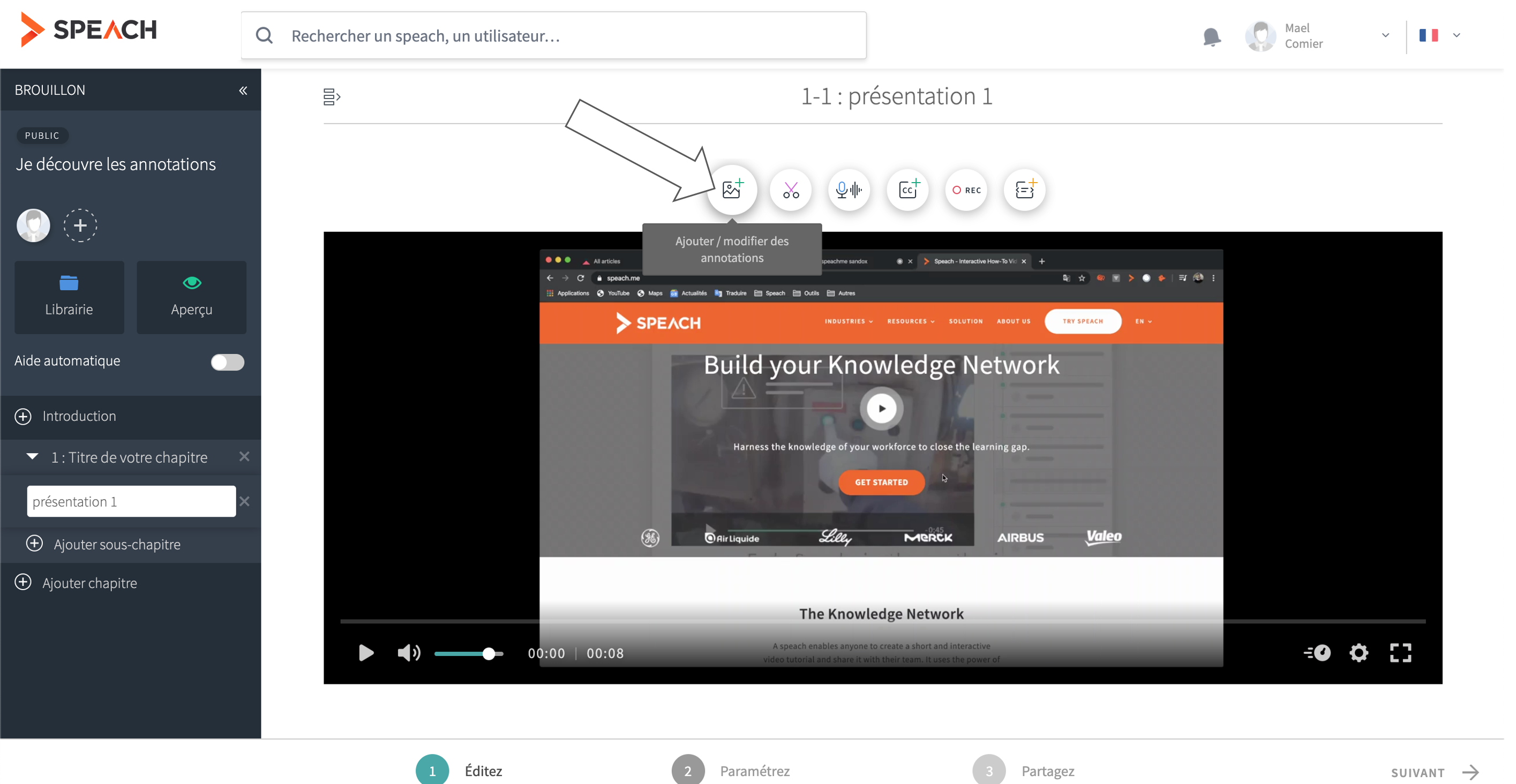Click the add/modify annotations icon

[732, 190]
